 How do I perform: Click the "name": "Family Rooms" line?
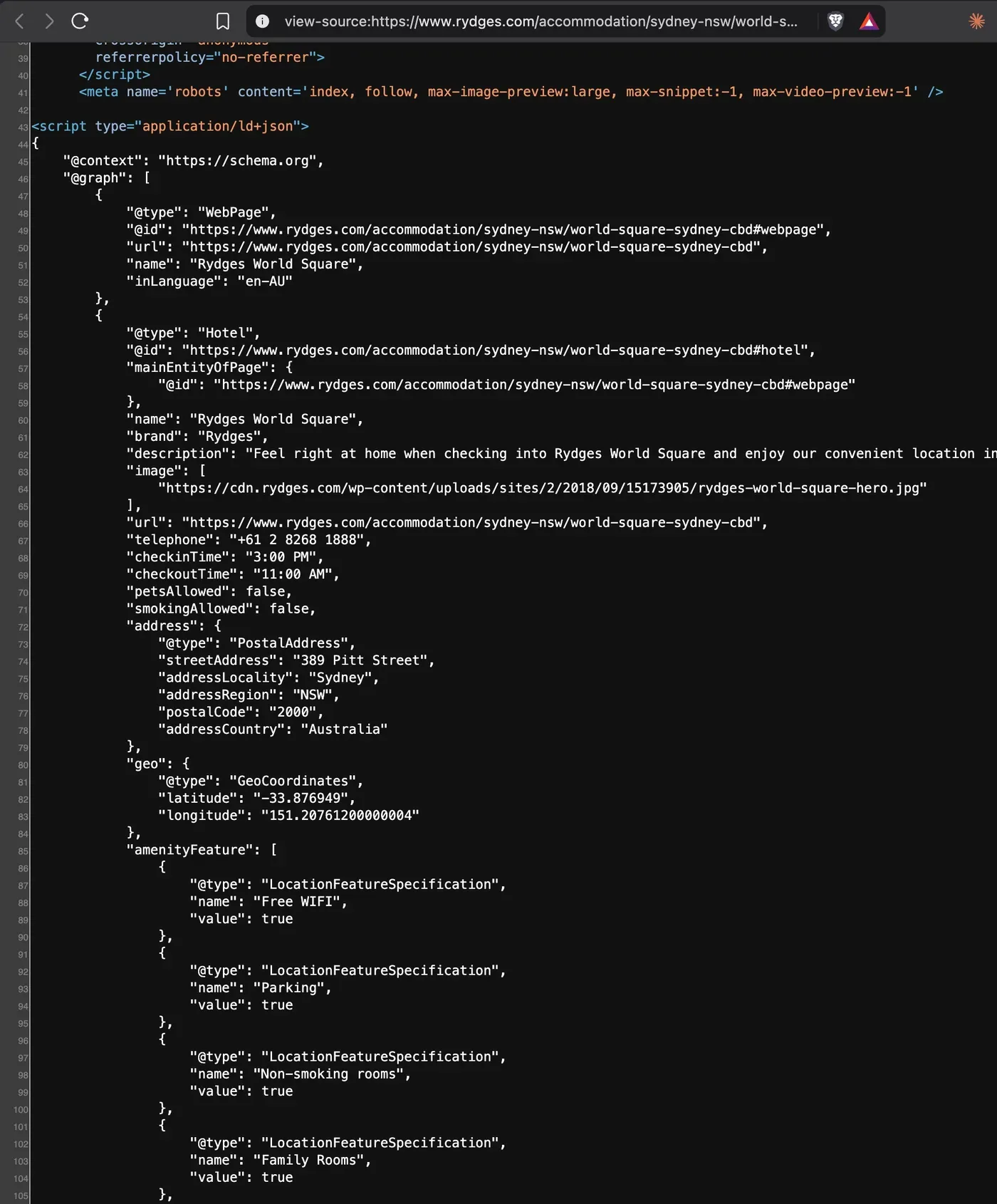click(x=281, y=1161)
